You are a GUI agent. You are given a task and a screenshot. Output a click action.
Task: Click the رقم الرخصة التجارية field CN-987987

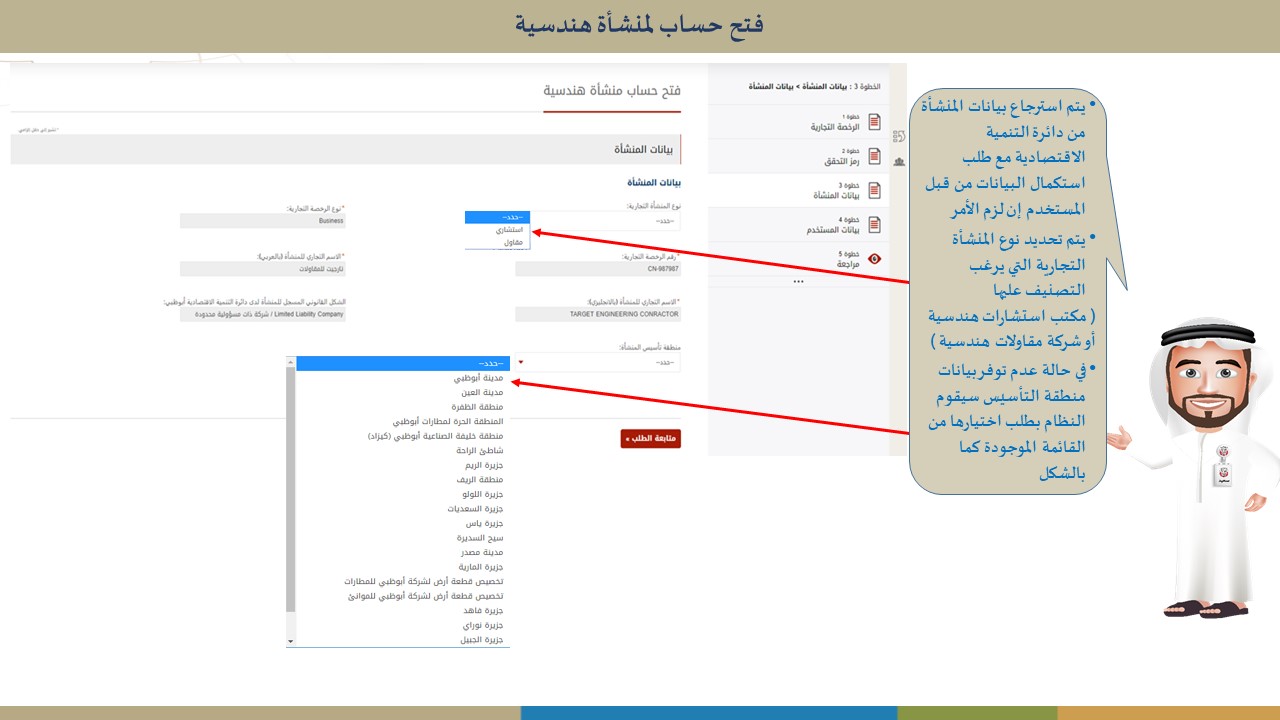coord(597,268)
